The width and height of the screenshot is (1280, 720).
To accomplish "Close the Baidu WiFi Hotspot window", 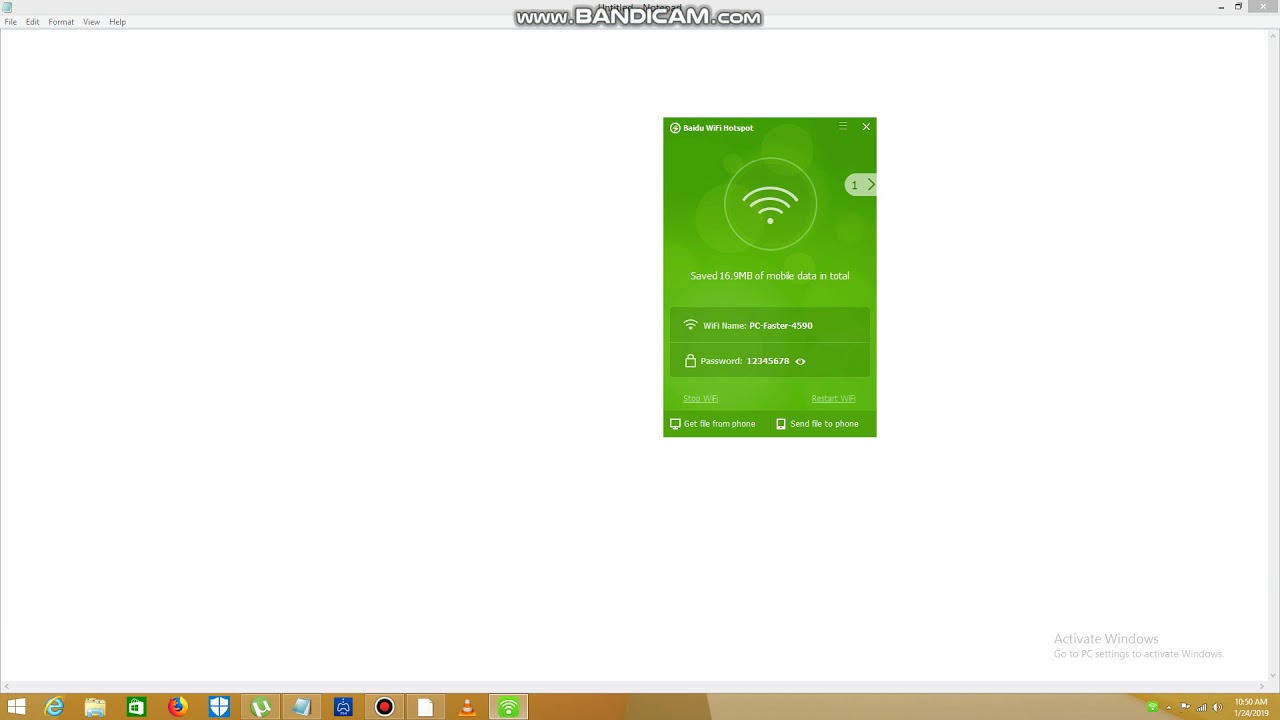I will click(866, 127).
